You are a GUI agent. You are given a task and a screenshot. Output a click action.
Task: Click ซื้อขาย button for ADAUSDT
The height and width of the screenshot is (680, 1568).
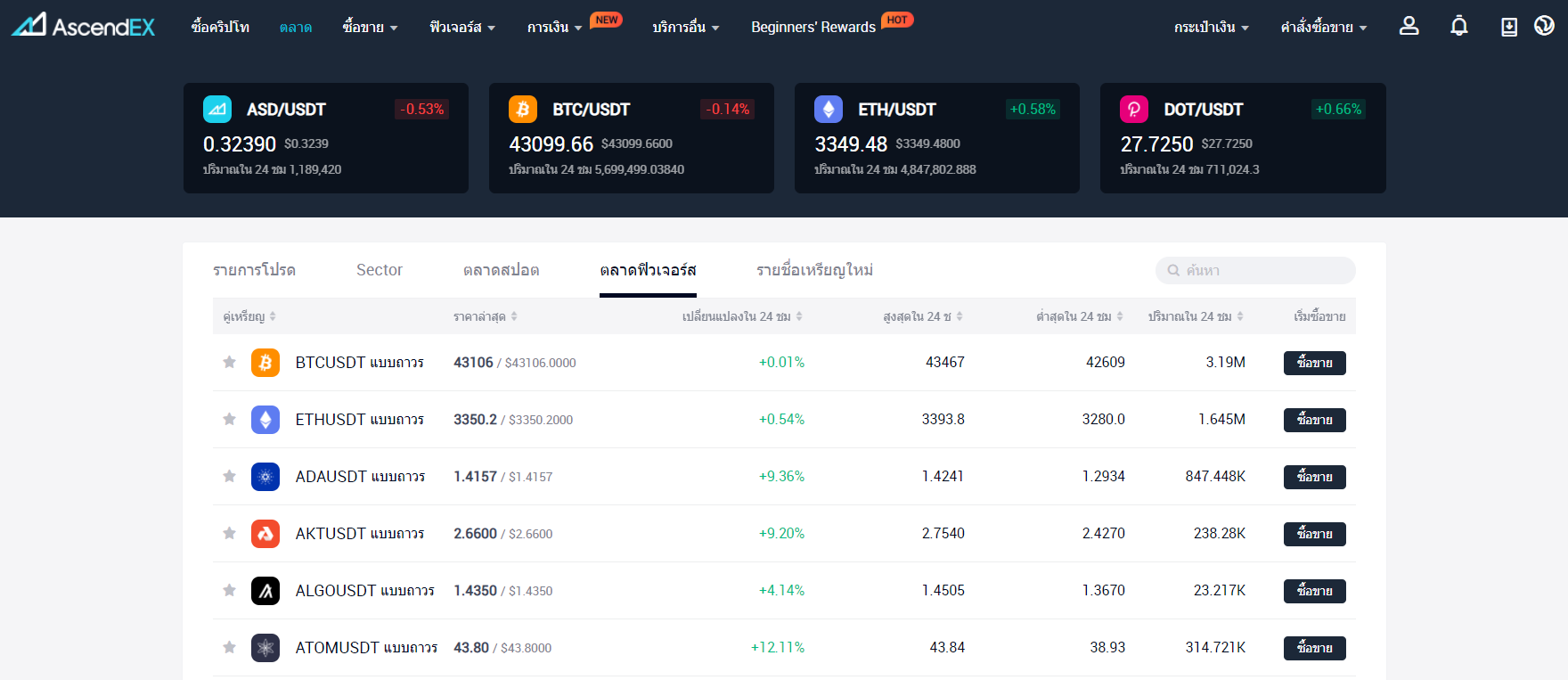[x=1314, y=477]
